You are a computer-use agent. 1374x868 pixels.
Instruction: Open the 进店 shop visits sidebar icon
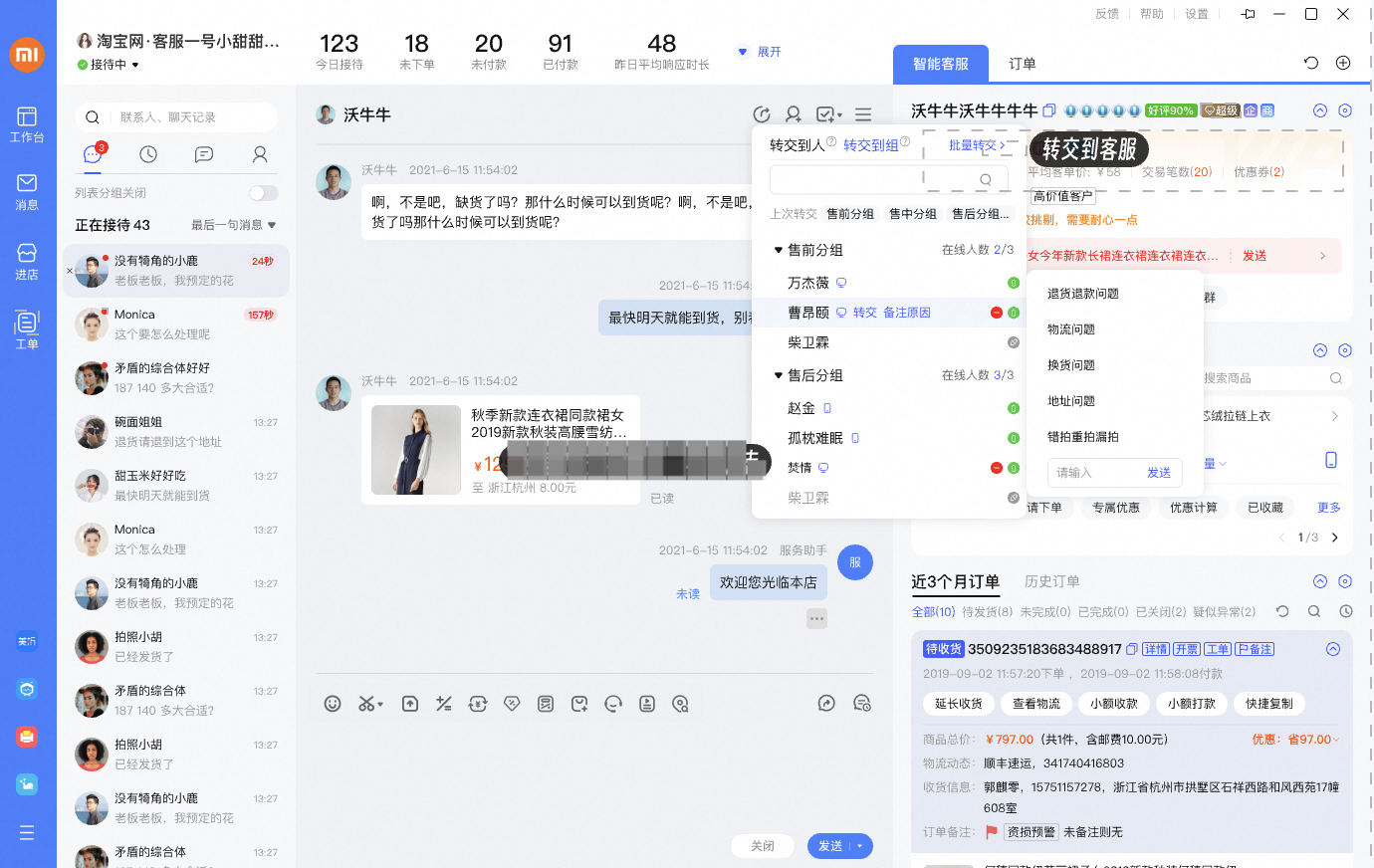[x=27, y=262]
